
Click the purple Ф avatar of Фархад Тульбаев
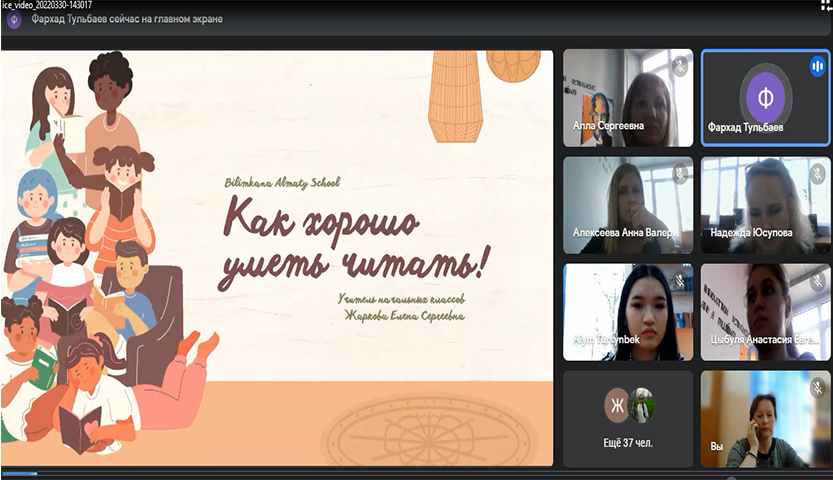tap(765, 98)
